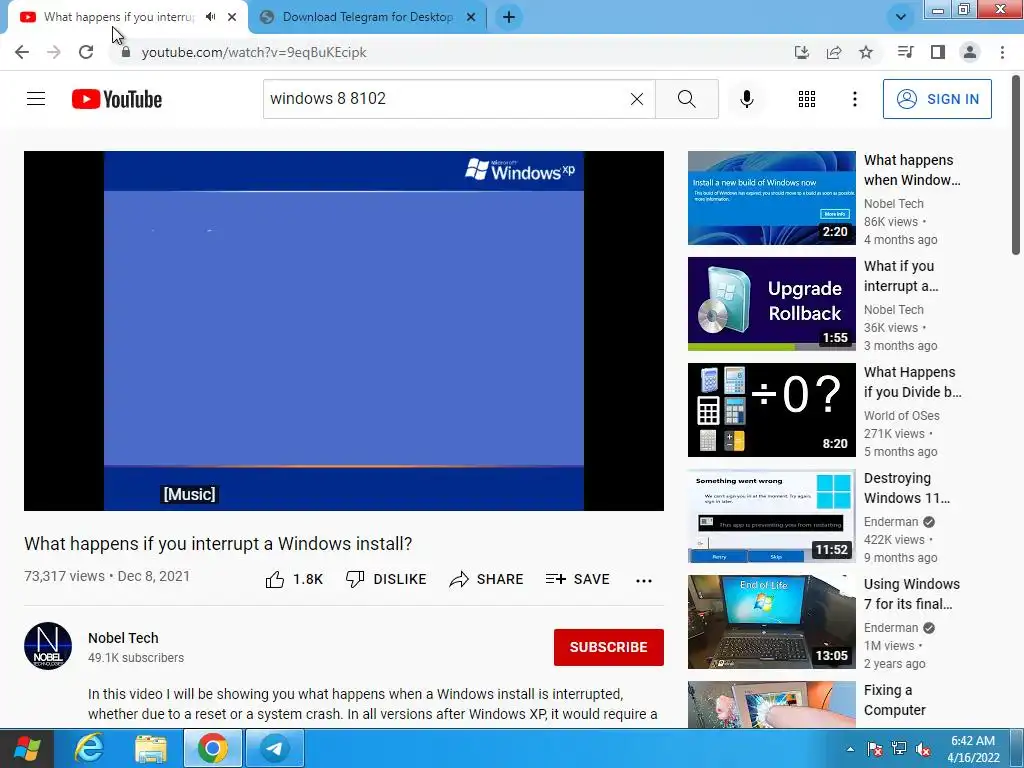Open the Windows Start button
The width and height of the screenshot is (1024, 768).
click(x=27, y=748)
